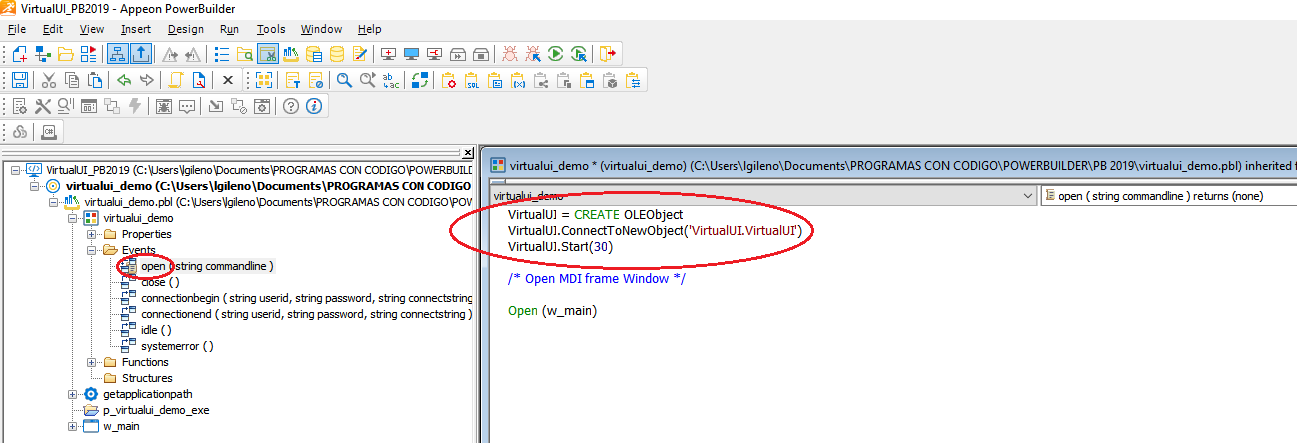Expand the Functions folder node

click(x=92, y=362)
